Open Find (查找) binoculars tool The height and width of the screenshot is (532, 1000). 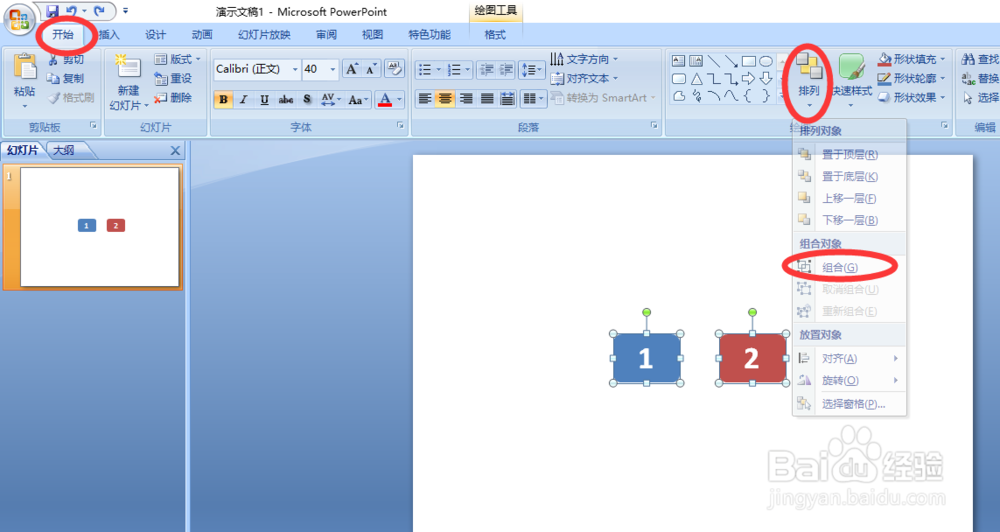[980, 59]
